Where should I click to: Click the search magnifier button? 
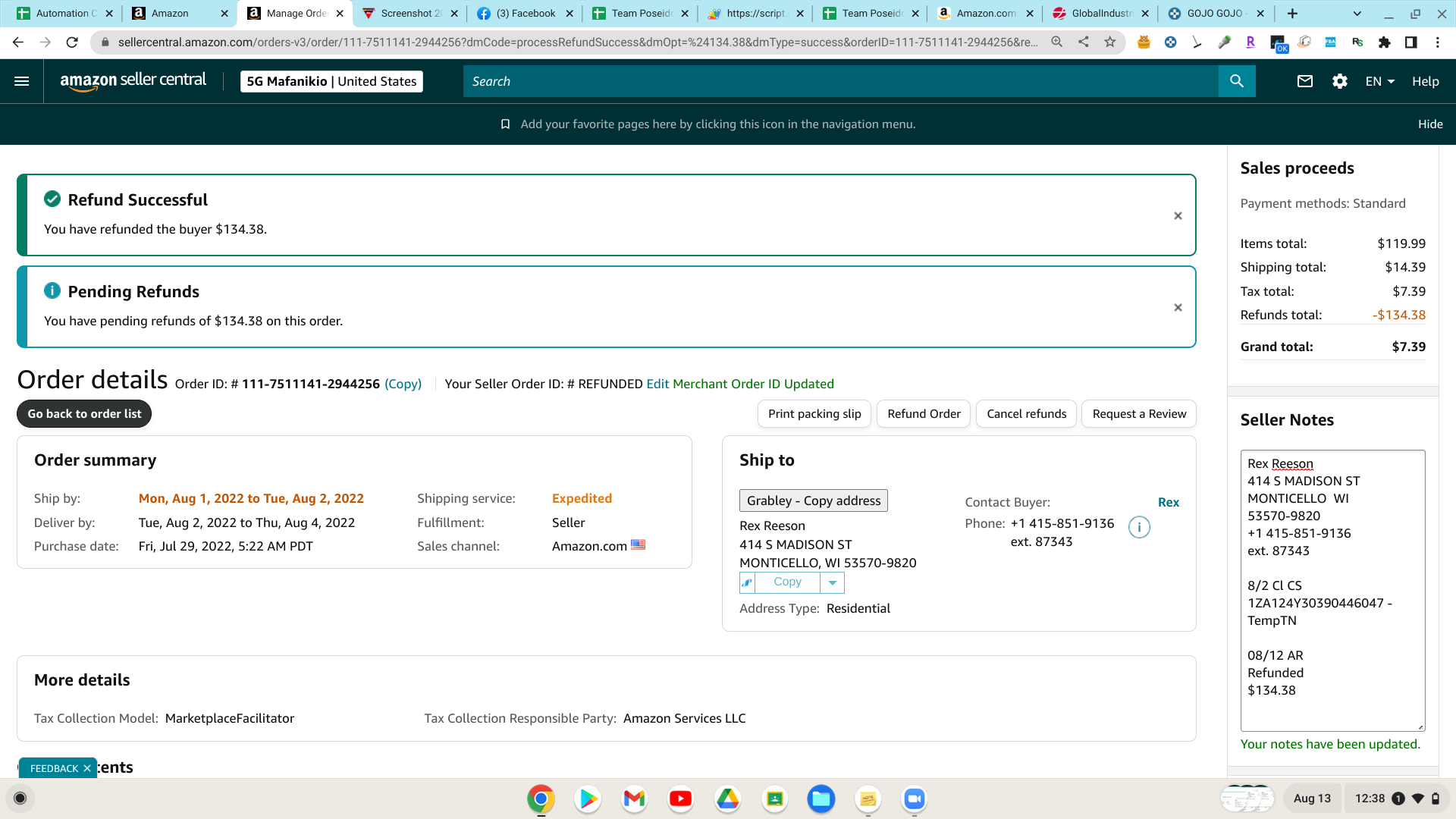pos(1237,81)
